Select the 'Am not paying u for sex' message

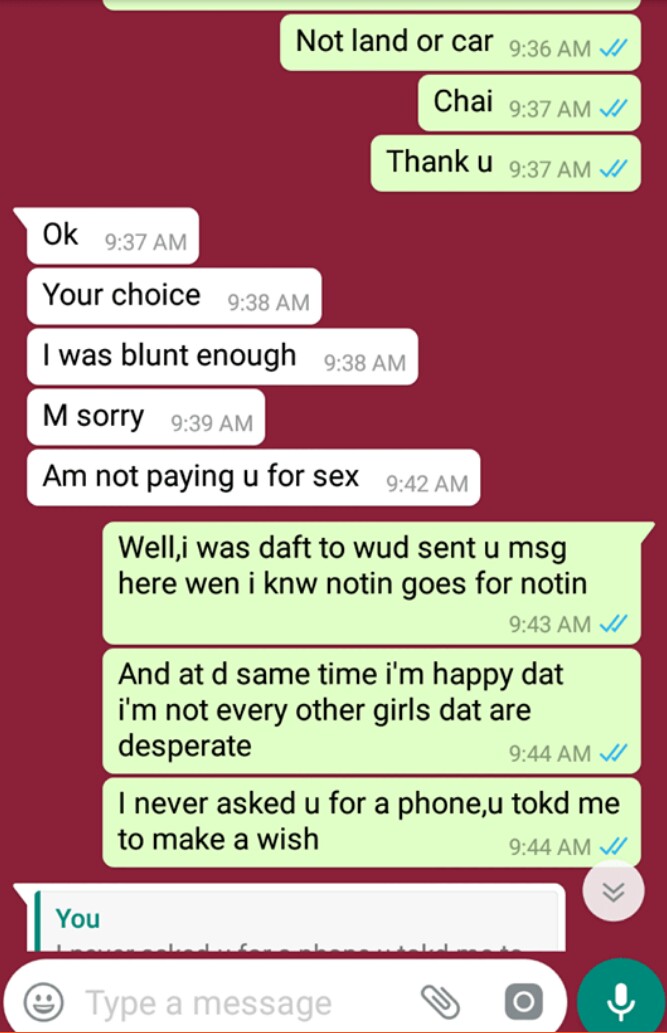coord(253,478)
